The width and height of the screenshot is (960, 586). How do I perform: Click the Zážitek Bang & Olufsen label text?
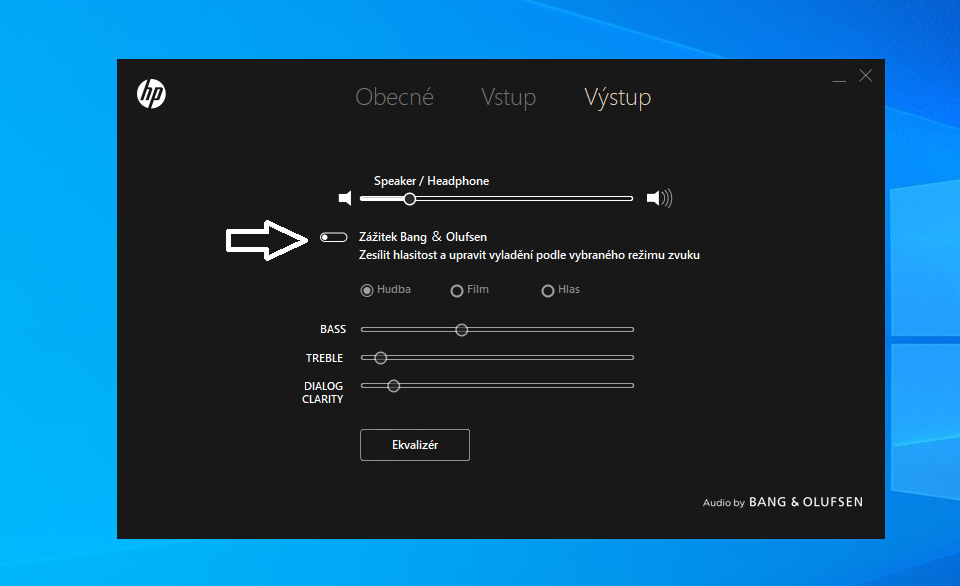coord(423,237)
